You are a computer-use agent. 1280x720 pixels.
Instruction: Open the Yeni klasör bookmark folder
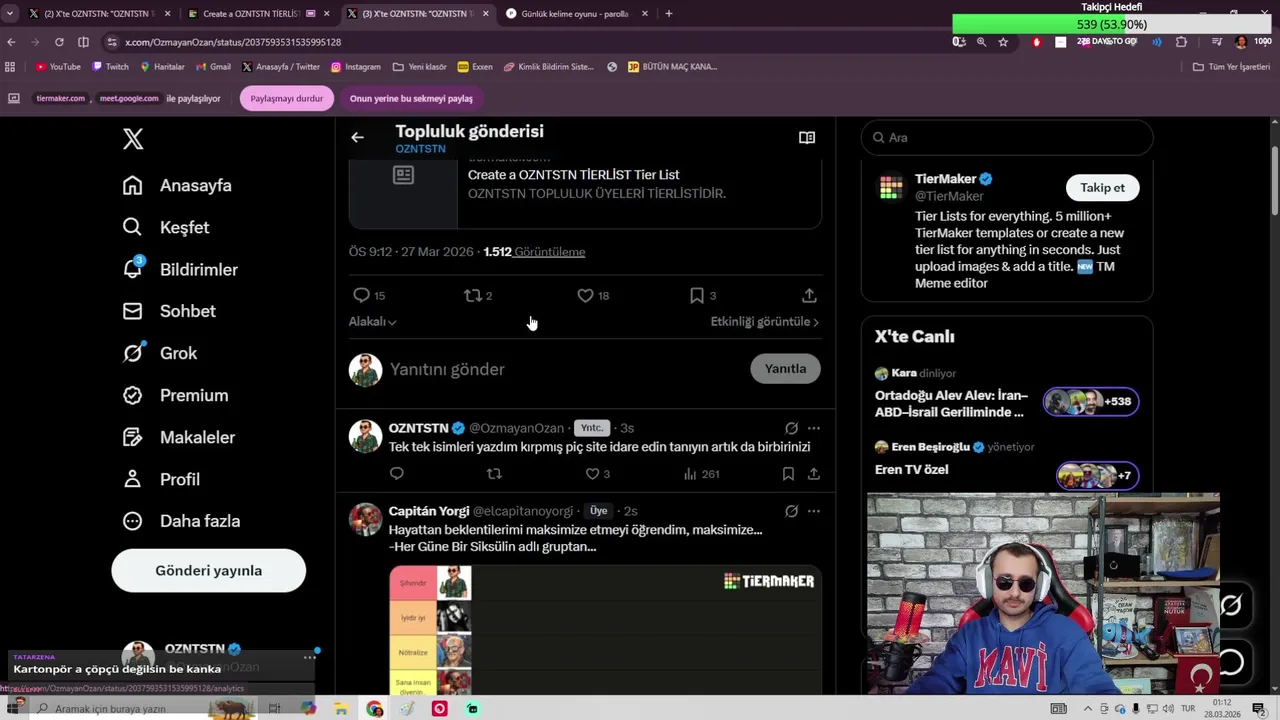(420, 67)
